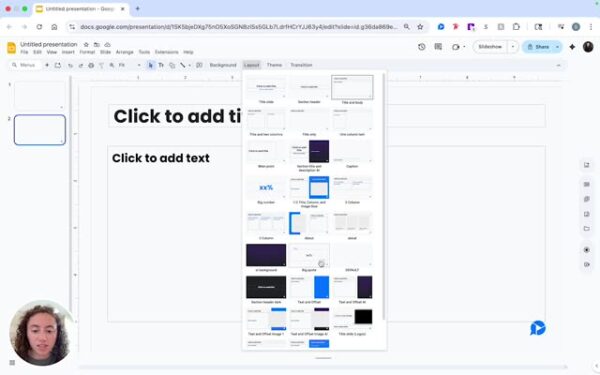Screen dimensions: 600x375
Task: Click the zoom magnifier icon
Action: click(x=112, y=65)
